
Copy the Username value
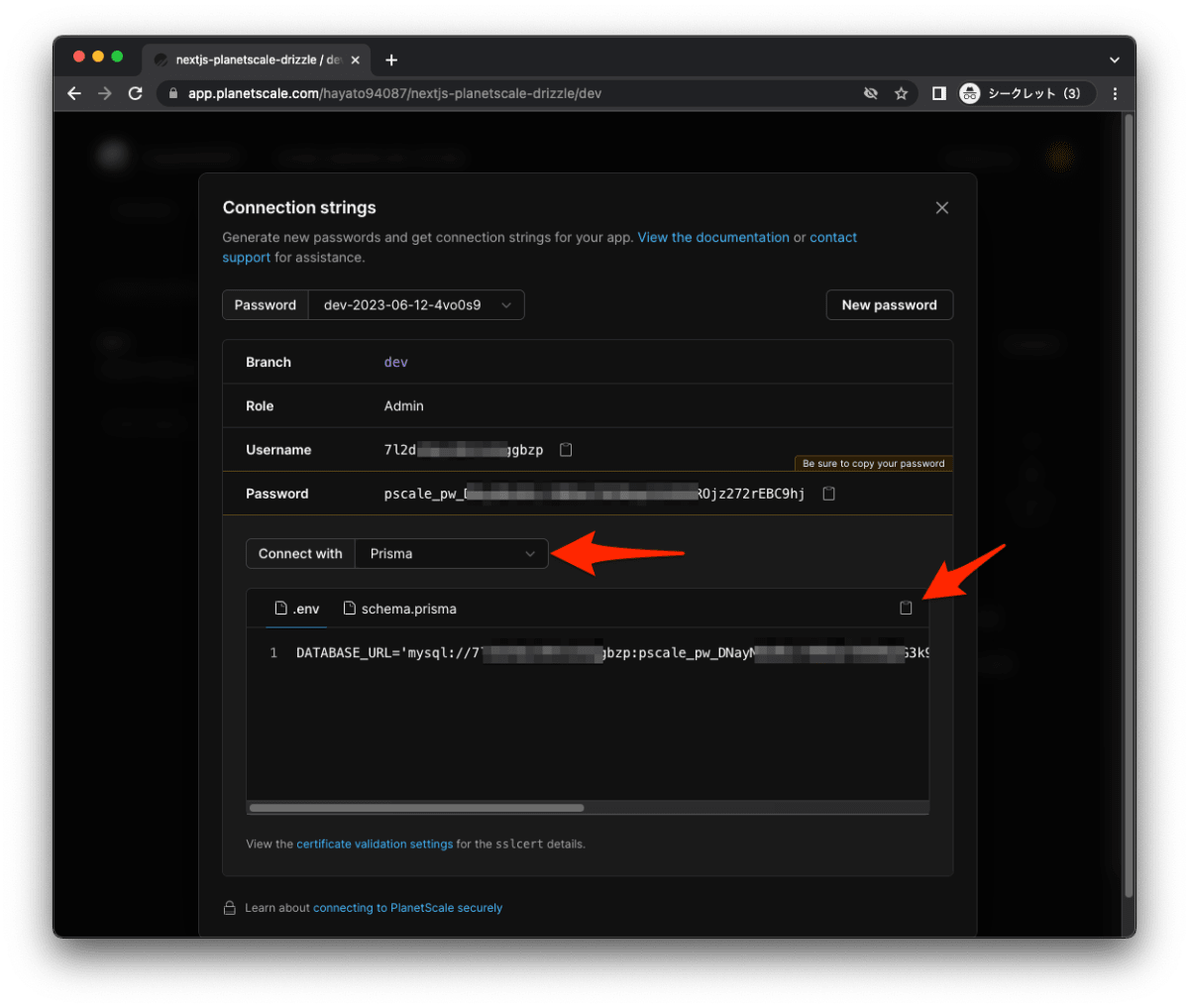[x=566, y=450]
